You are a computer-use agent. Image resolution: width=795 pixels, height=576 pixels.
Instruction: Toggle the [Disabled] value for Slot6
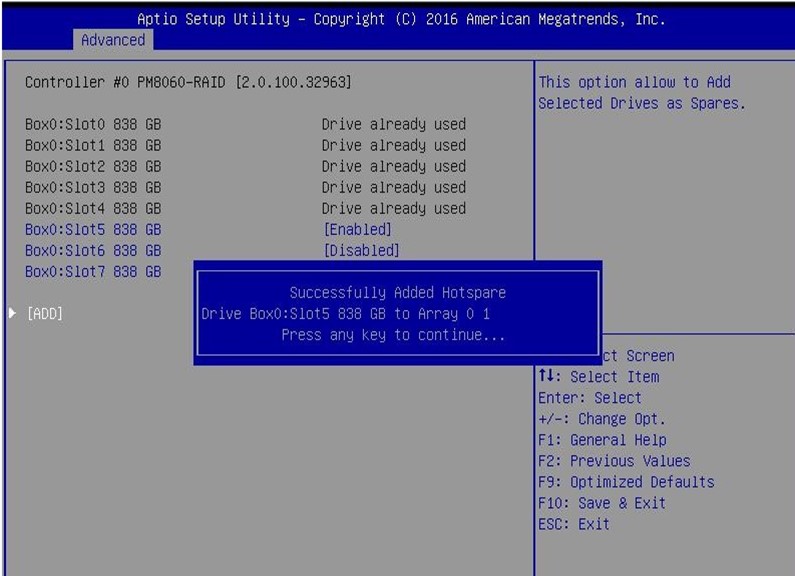point(360,251)
